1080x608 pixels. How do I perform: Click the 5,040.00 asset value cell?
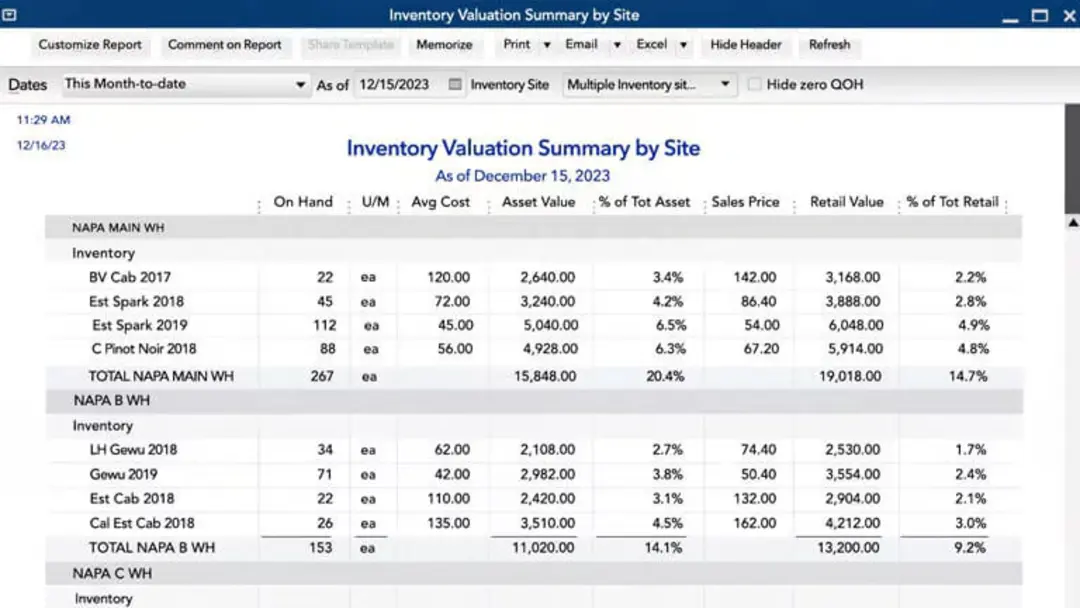[x=550, y=325]
